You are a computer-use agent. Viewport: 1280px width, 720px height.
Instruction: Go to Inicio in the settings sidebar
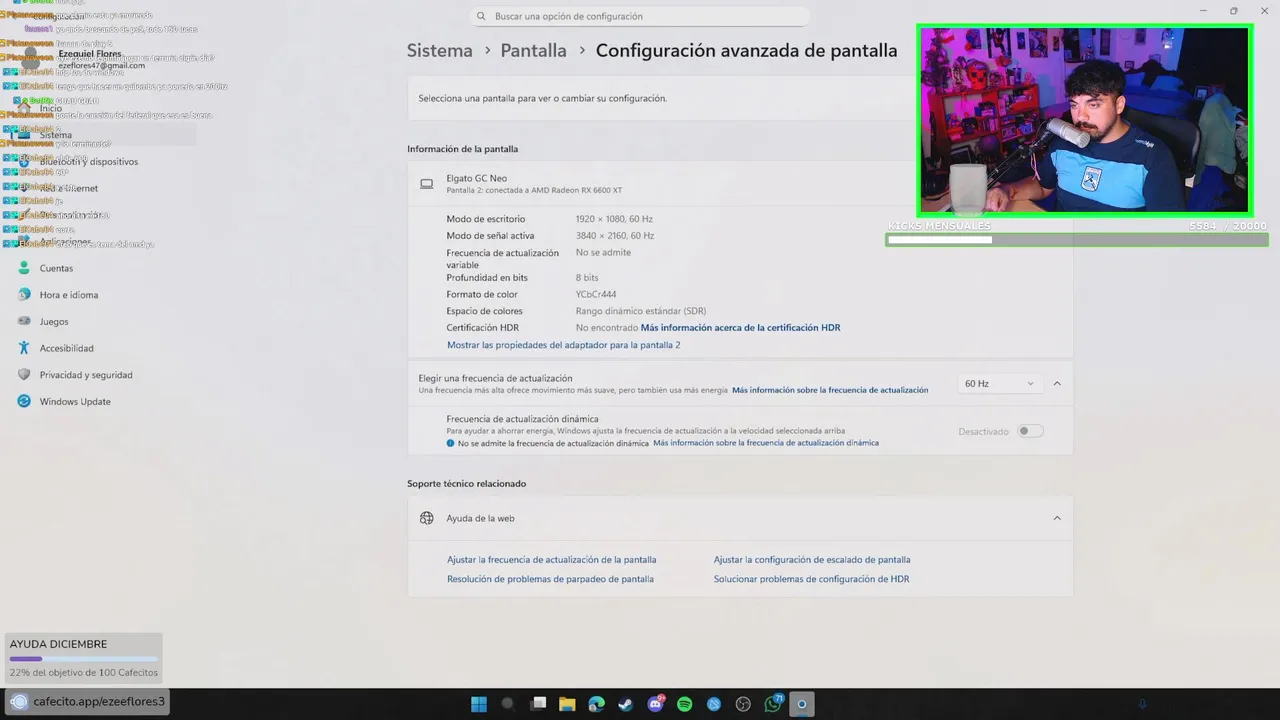coord(50,108)
